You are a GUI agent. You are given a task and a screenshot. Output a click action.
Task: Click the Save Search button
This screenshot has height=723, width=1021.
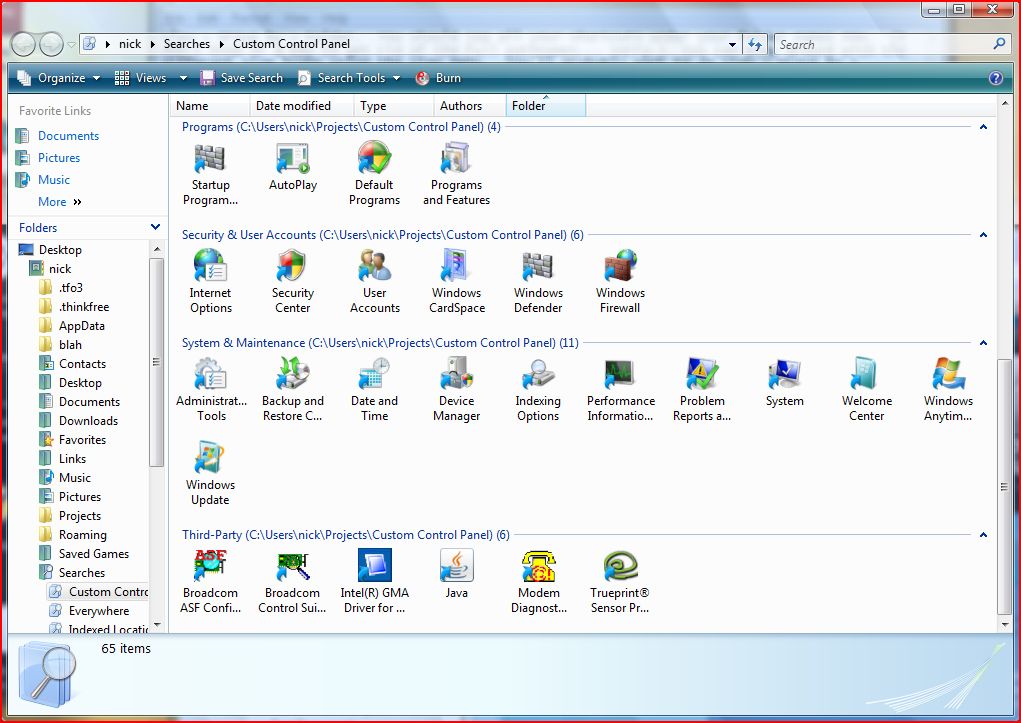coord(242,78)
